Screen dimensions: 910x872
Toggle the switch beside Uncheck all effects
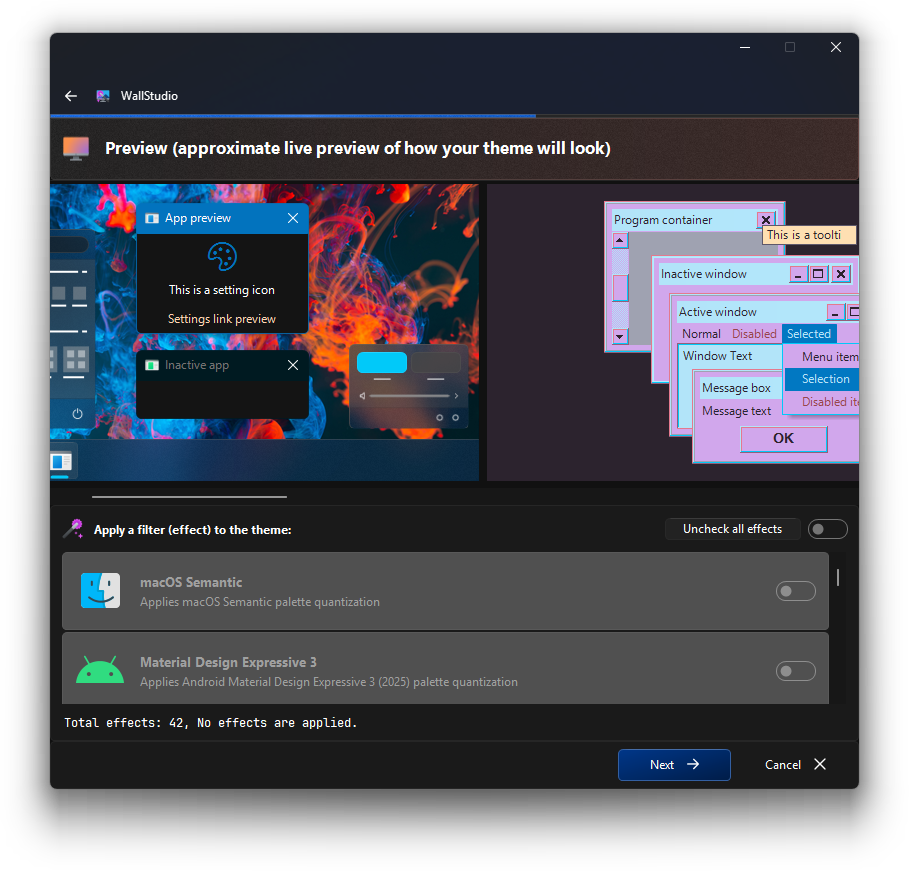pyautogui.click(x=828, y=529)
